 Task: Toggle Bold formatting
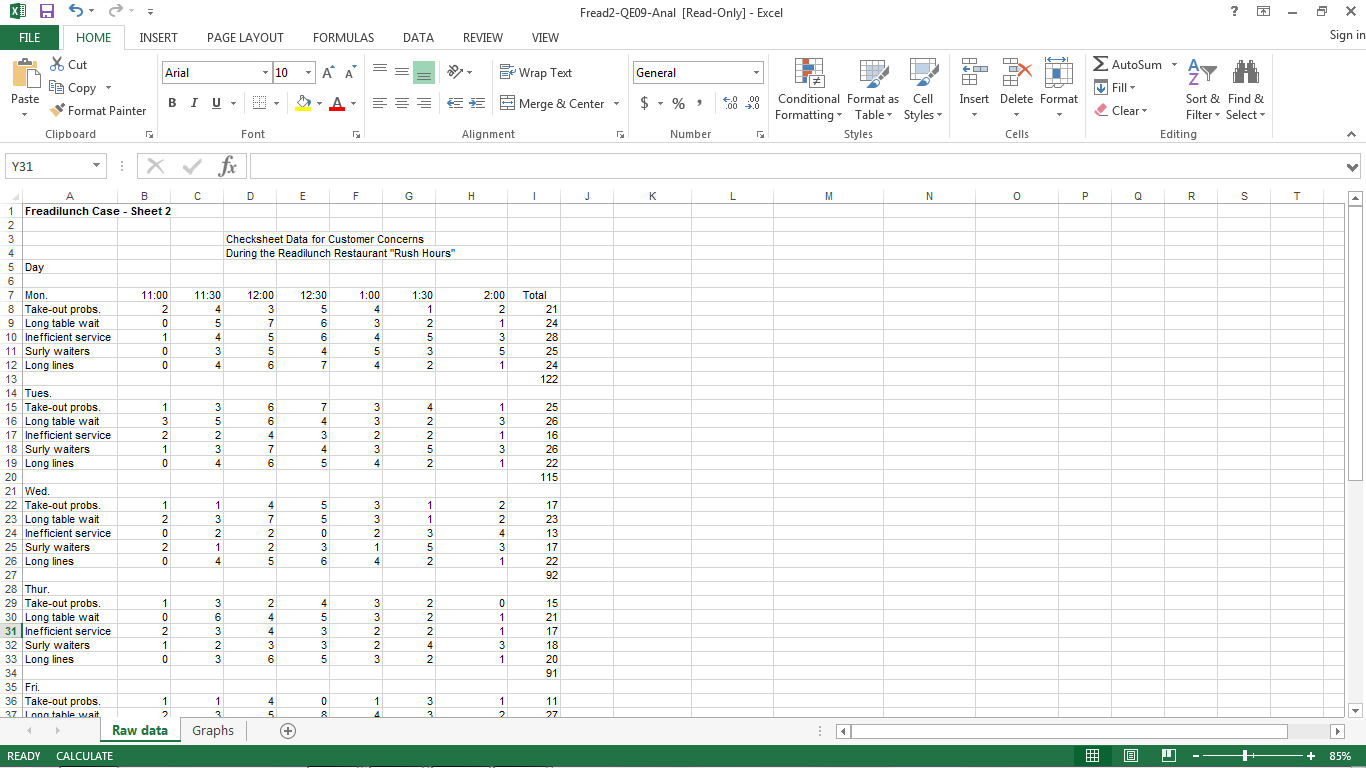(172, 103)
